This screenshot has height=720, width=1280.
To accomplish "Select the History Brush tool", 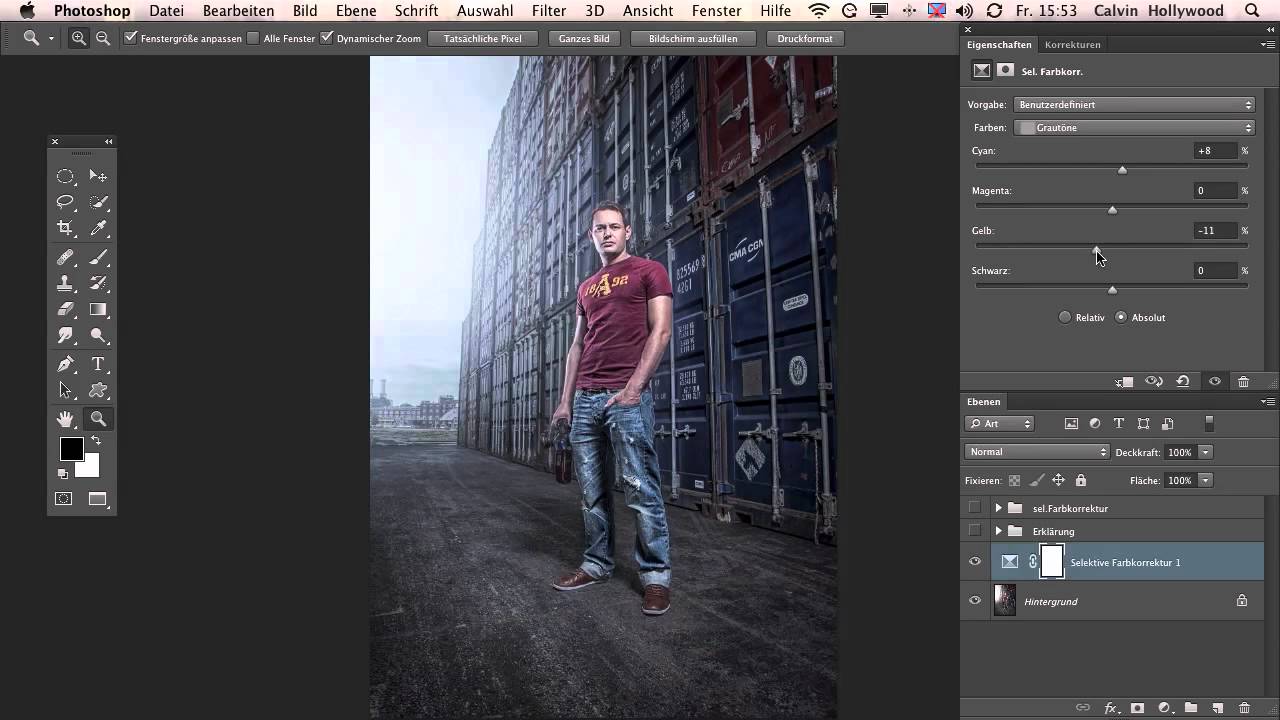I will [98, 283].
